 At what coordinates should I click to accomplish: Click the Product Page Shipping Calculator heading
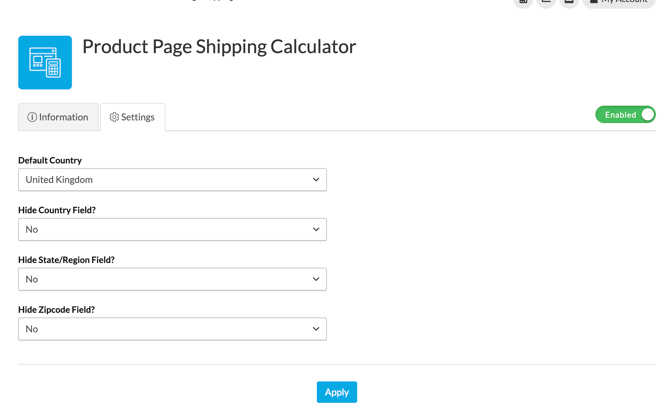click(x=219, y=47)
